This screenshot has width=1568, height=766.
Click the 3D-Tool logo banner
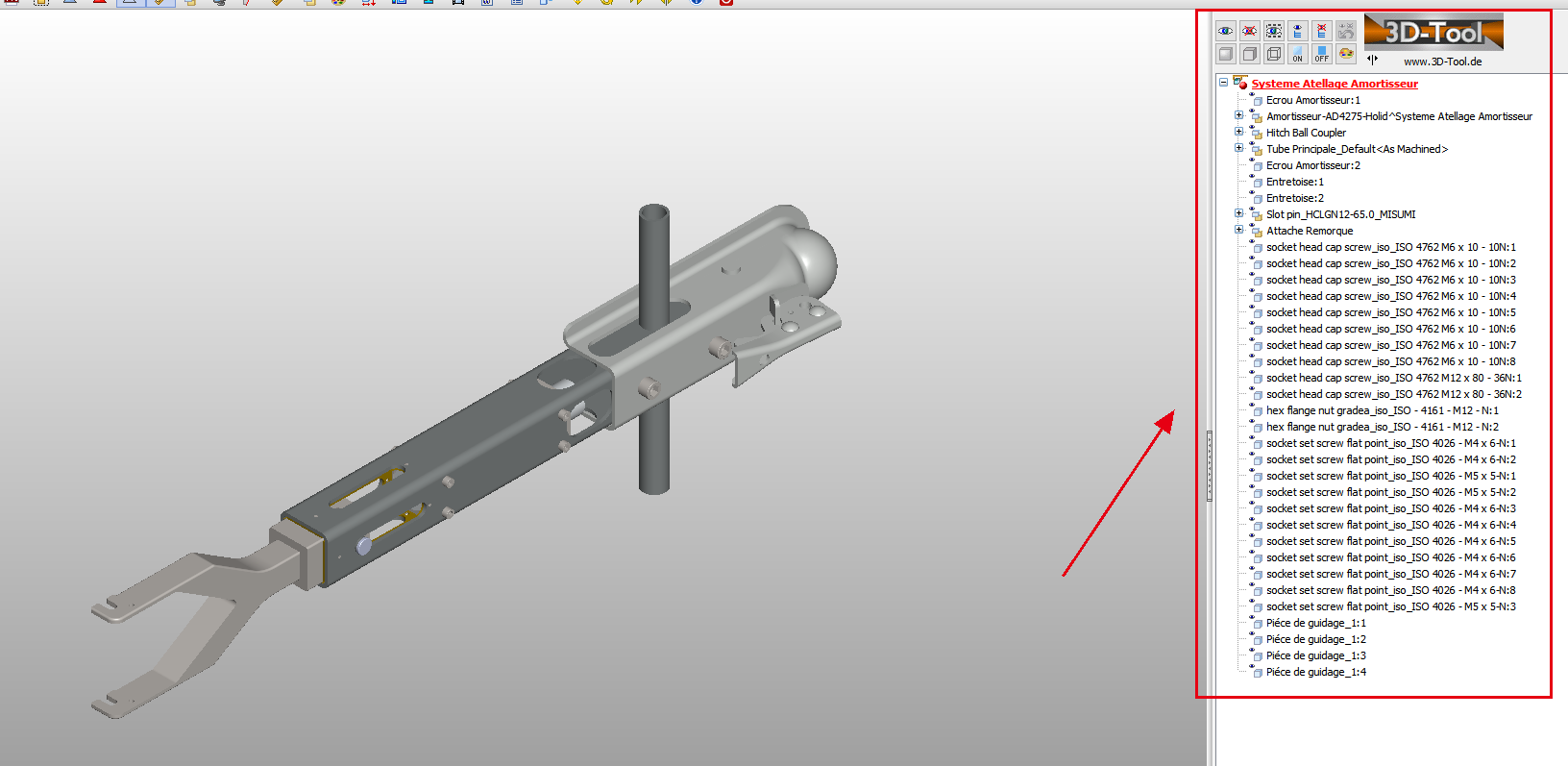point(1433,33)
